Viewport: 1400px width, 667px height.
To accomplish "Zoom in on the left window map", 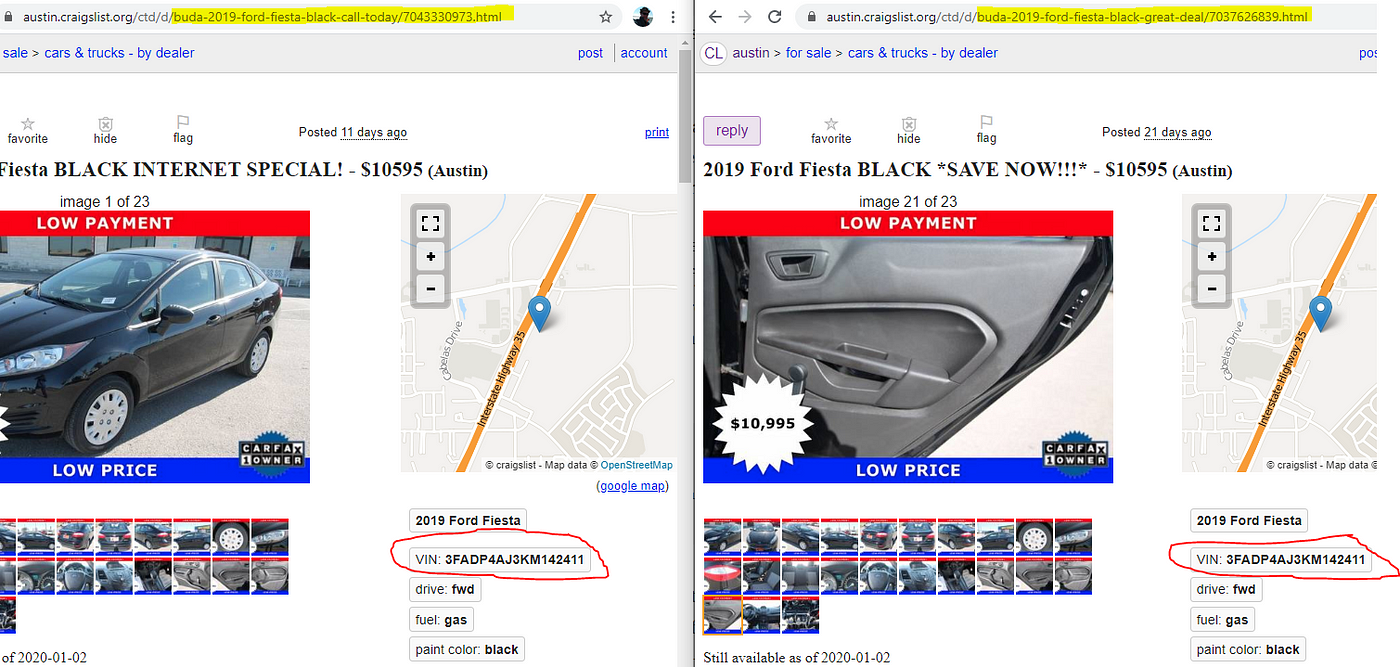I will click(x=430, y=257).
